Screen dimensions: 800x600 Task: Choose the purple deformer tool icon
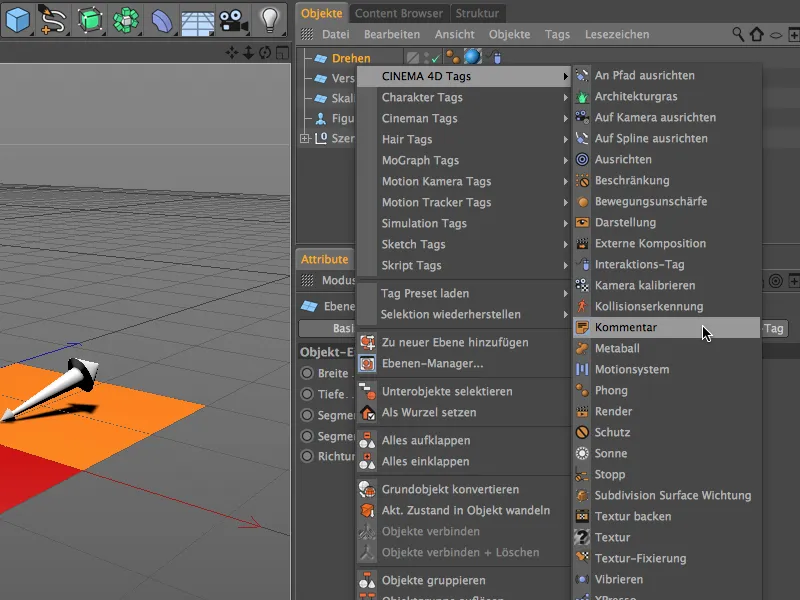[x=162, y=20]
